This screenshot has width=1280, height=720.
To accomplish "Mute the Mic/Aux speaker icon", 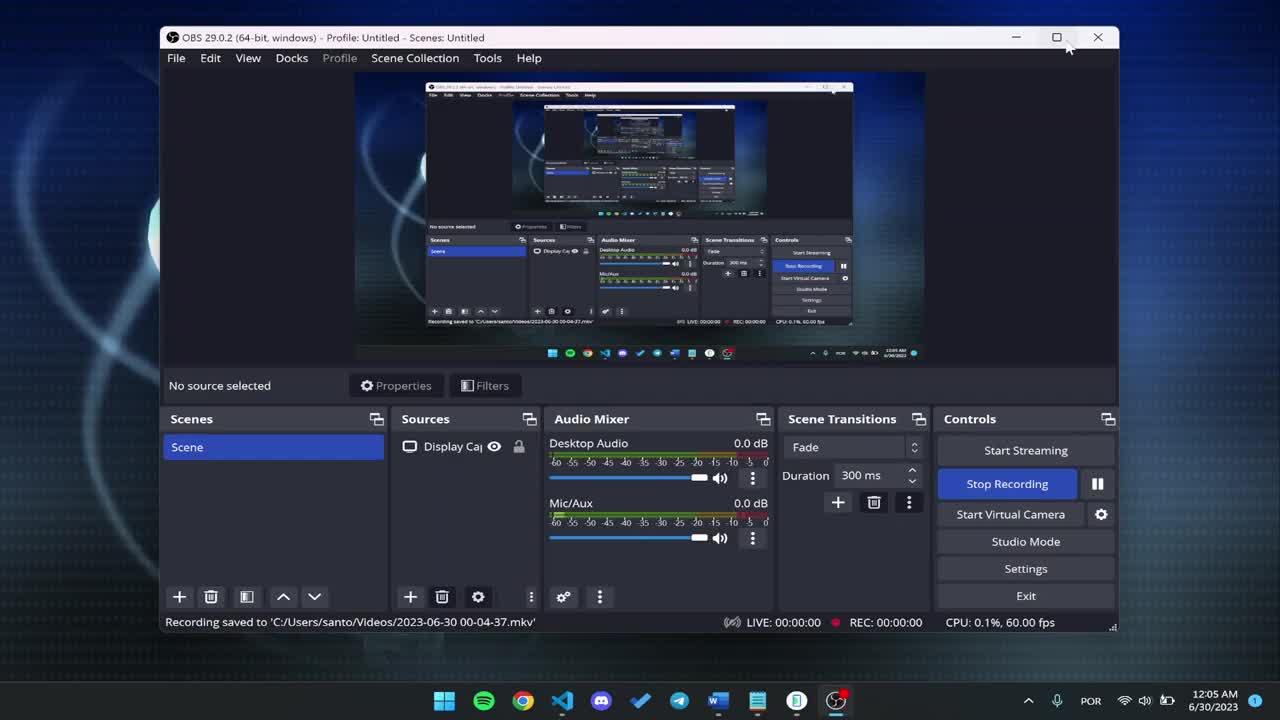I will click(x=720, y=538).
